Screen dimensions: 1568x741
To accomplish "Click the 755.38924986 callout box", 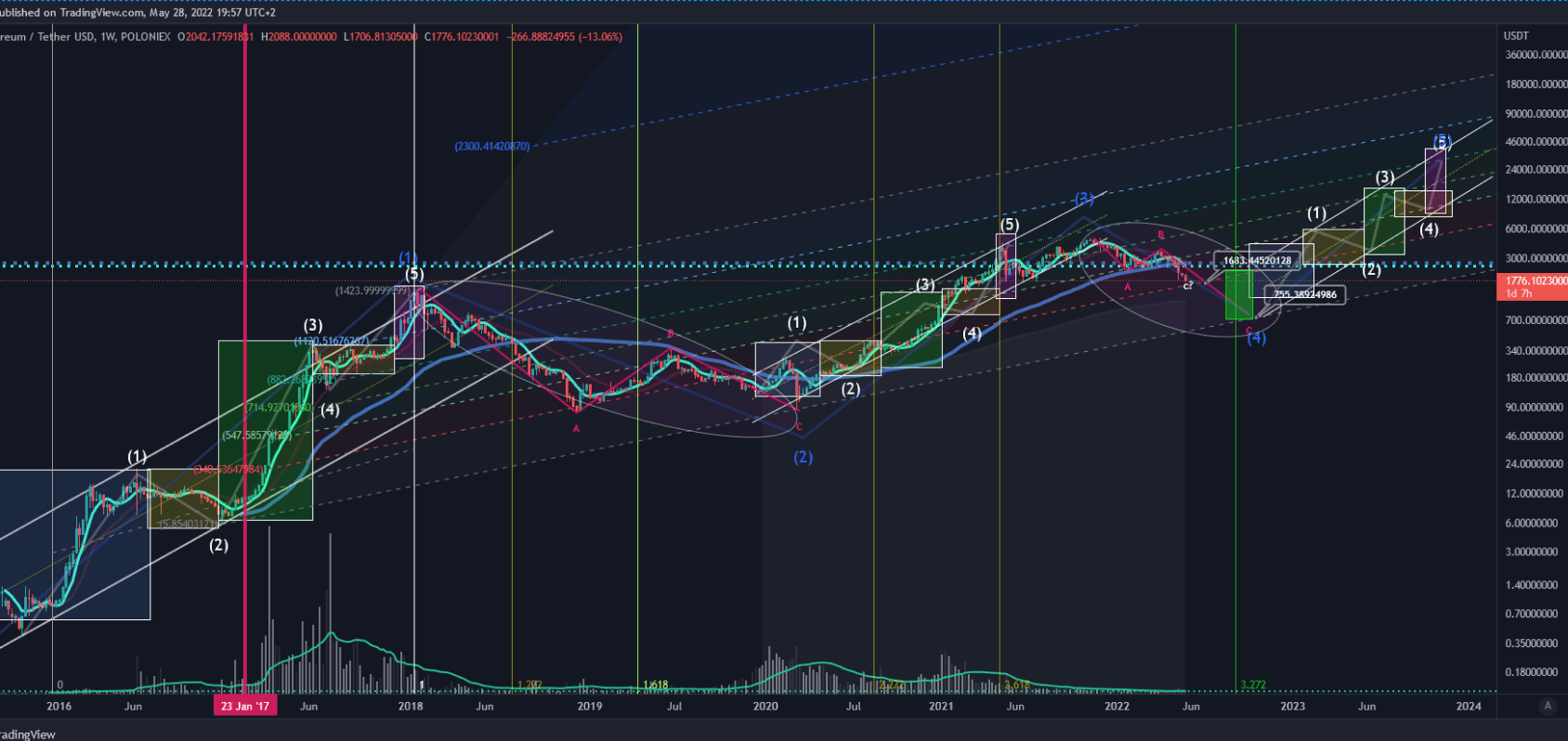I will click(x=1304, y=295).
